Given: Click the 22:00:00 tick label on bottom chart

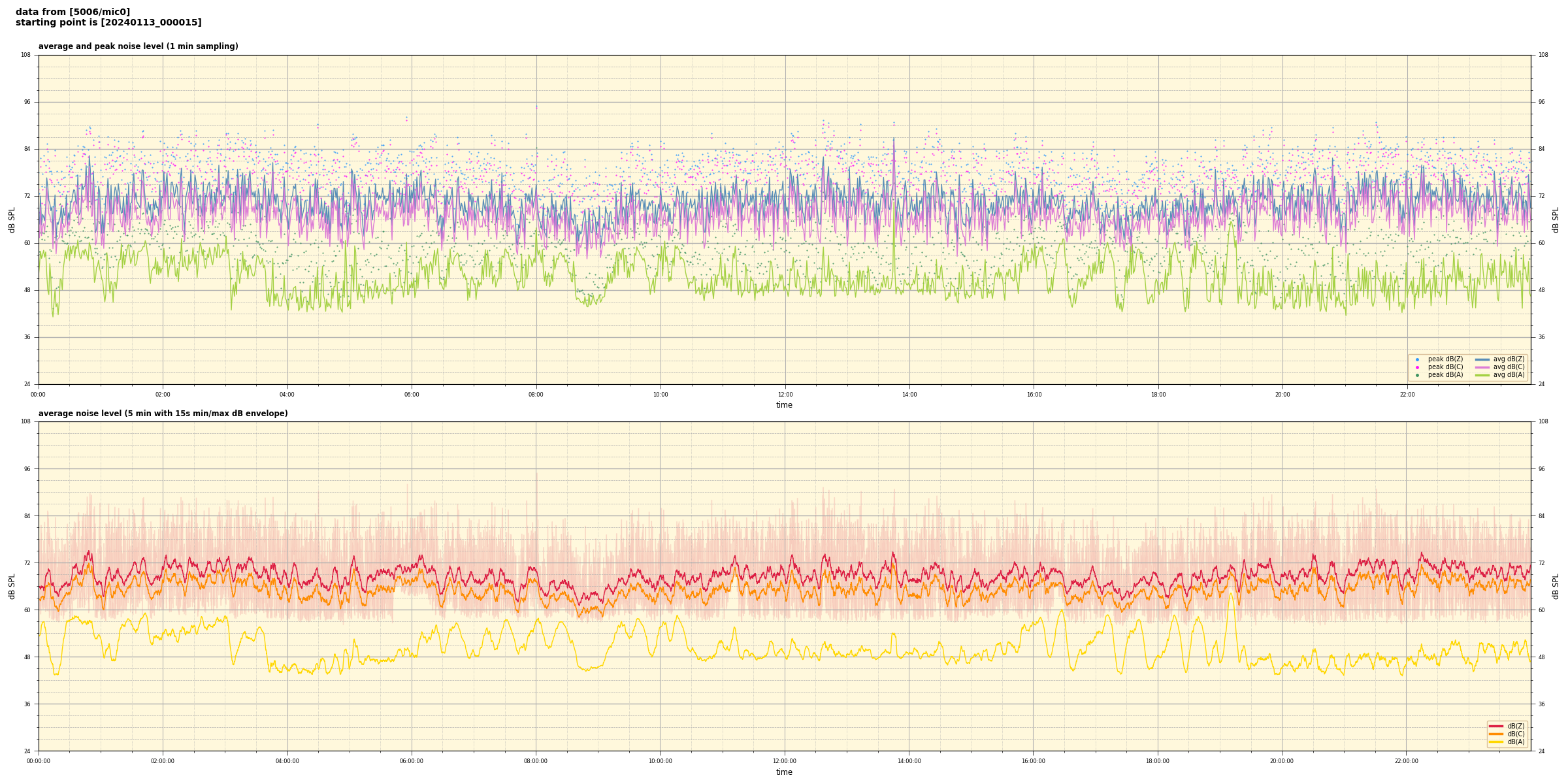Looking at the screenshot, I should tap(1407, 761).
